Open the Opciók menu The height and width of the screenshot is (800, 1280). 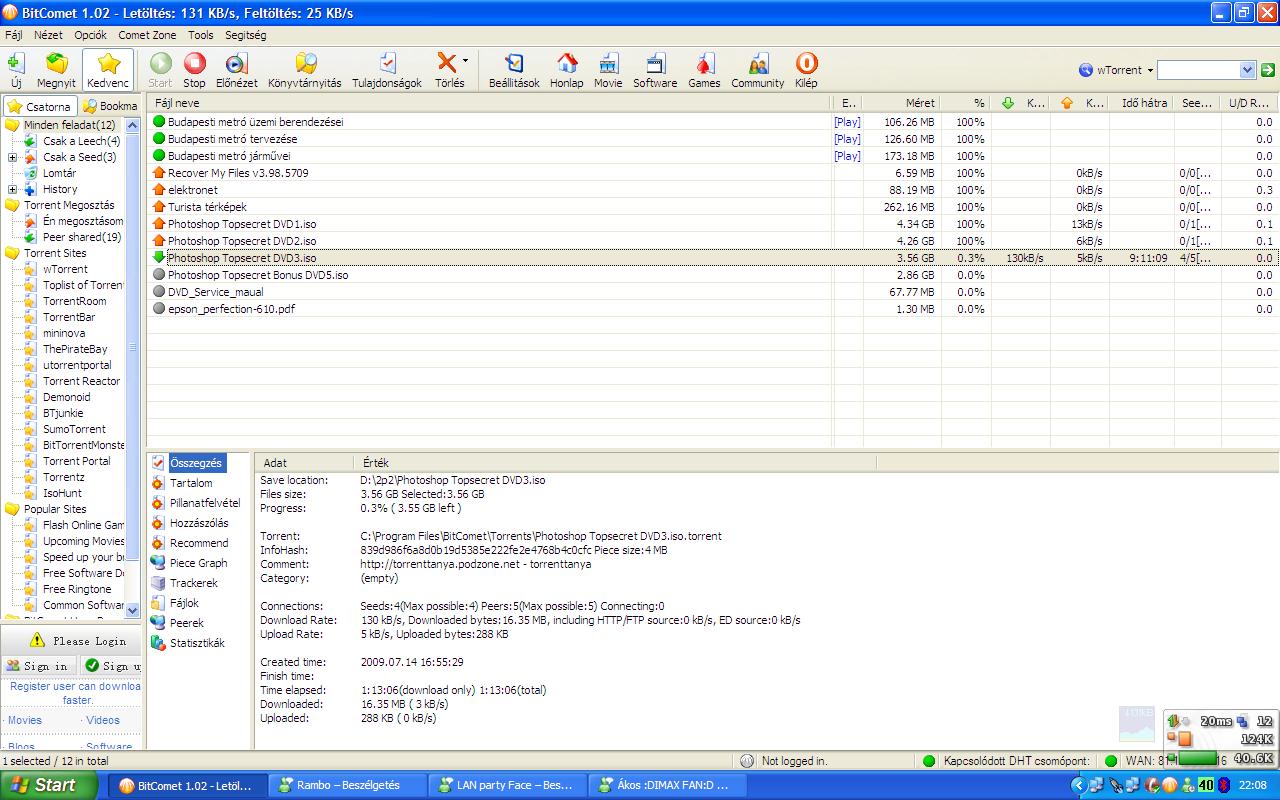(x=90, y=35)
